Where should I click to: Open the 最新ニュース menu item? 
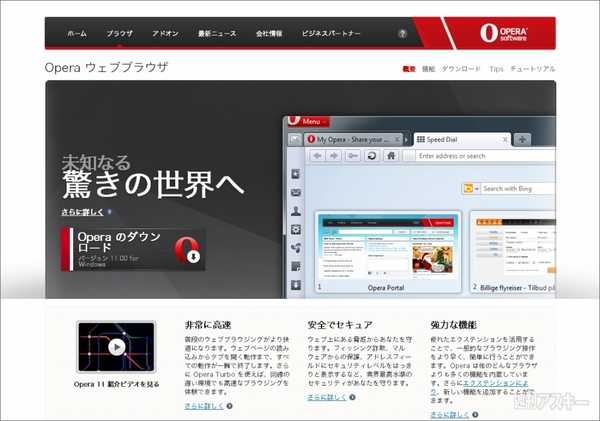pyautogui.click(x=217, y=34)
